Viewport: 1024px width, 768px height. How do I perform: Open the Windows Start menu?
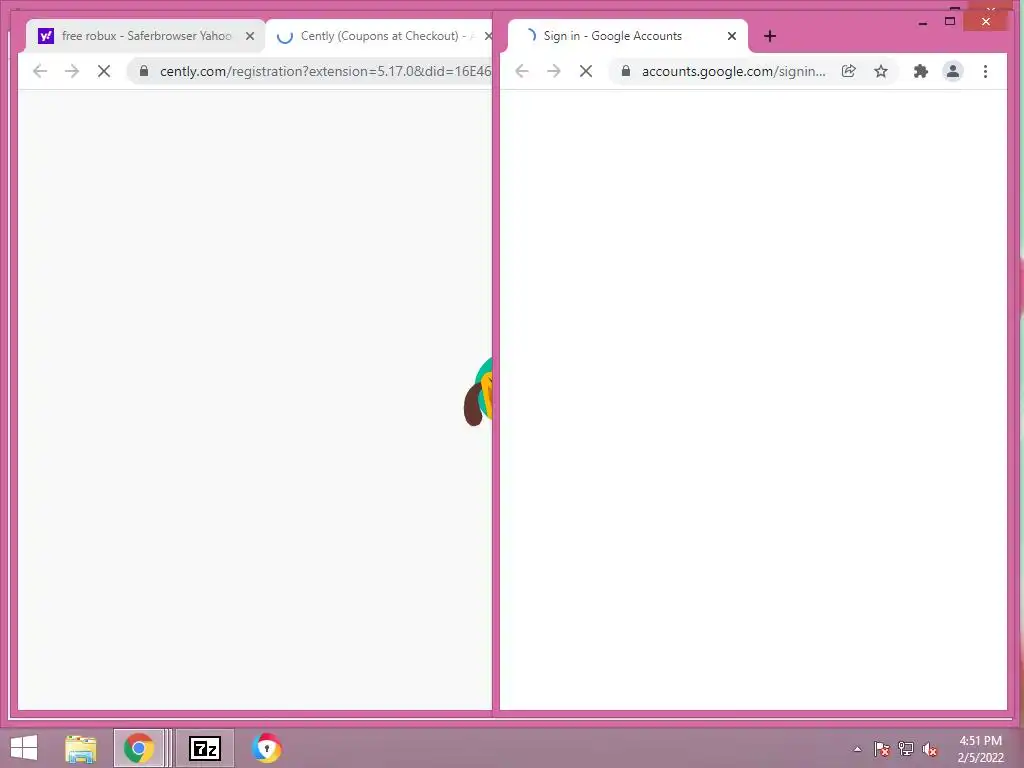pos(24,748)
